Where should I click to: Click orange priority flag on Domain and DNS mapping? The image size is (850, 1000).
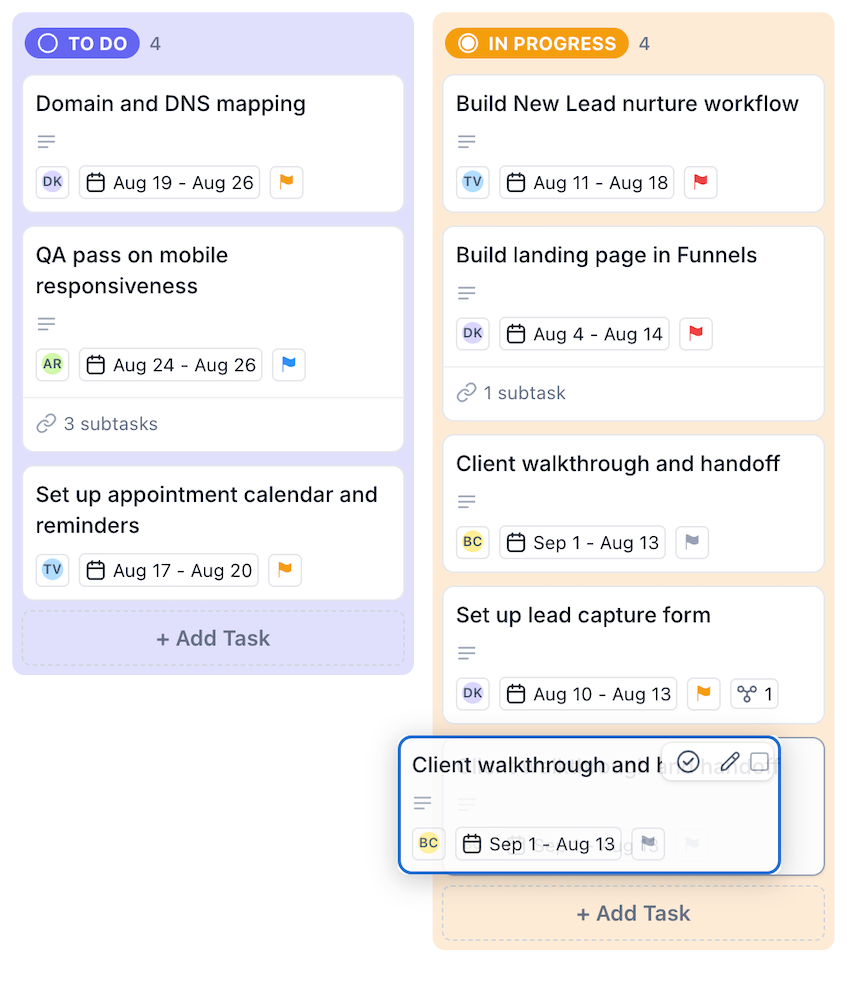(x=286, y=182)
